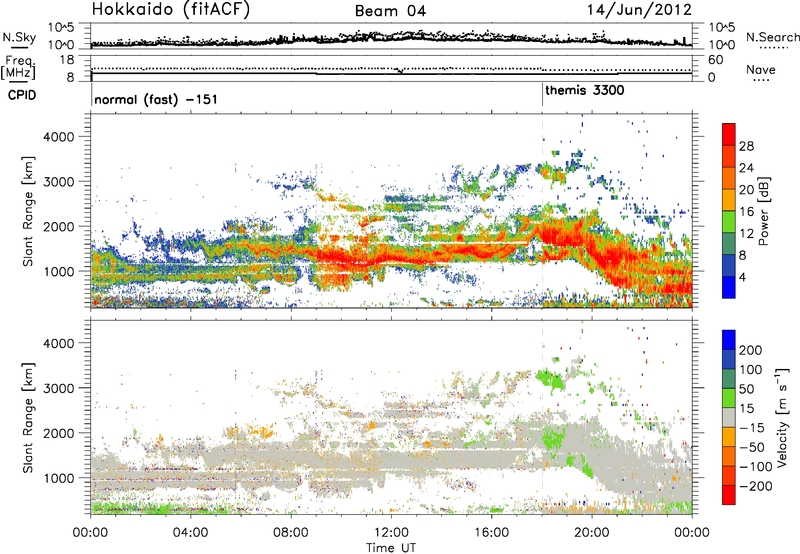The width and height of the screenshot is (800, 554).
Task: Select the 2000 tick in velocity panel
Action: click(58, 433)
